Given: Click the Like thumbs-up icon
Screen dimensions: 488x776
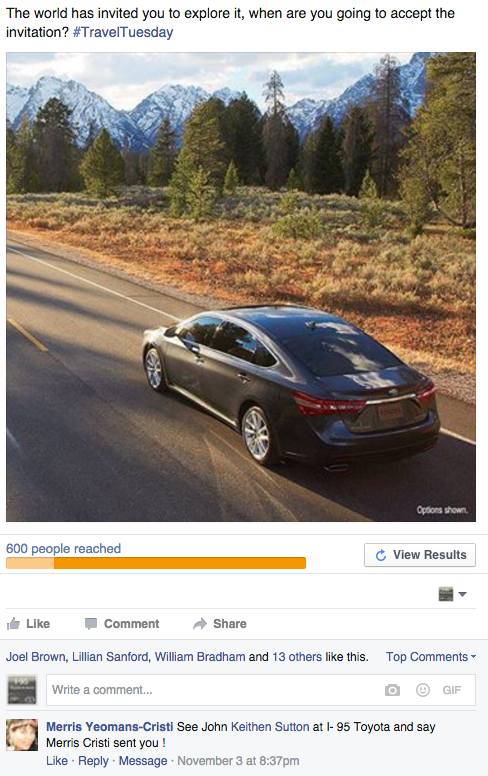Looking at the screenshot, I should [x=13, y=624].
